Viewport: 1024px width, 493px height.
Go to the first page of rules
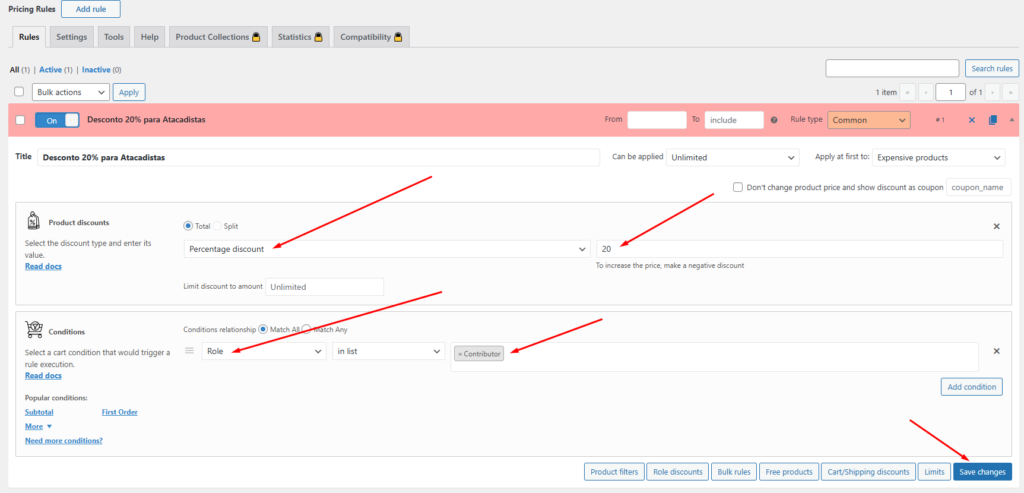point(907,92)
